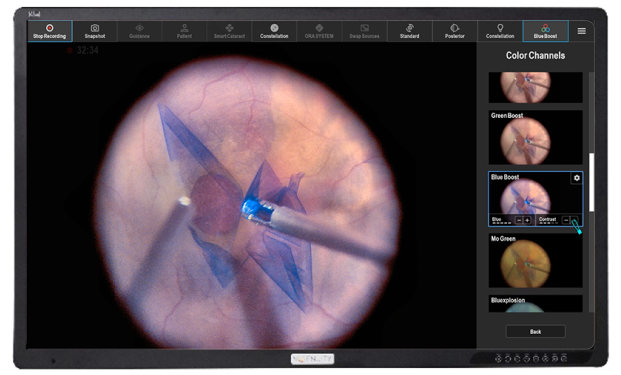Click the Color Channels panel scrollbar
621x375 pixels.
[x=591, y=182]
